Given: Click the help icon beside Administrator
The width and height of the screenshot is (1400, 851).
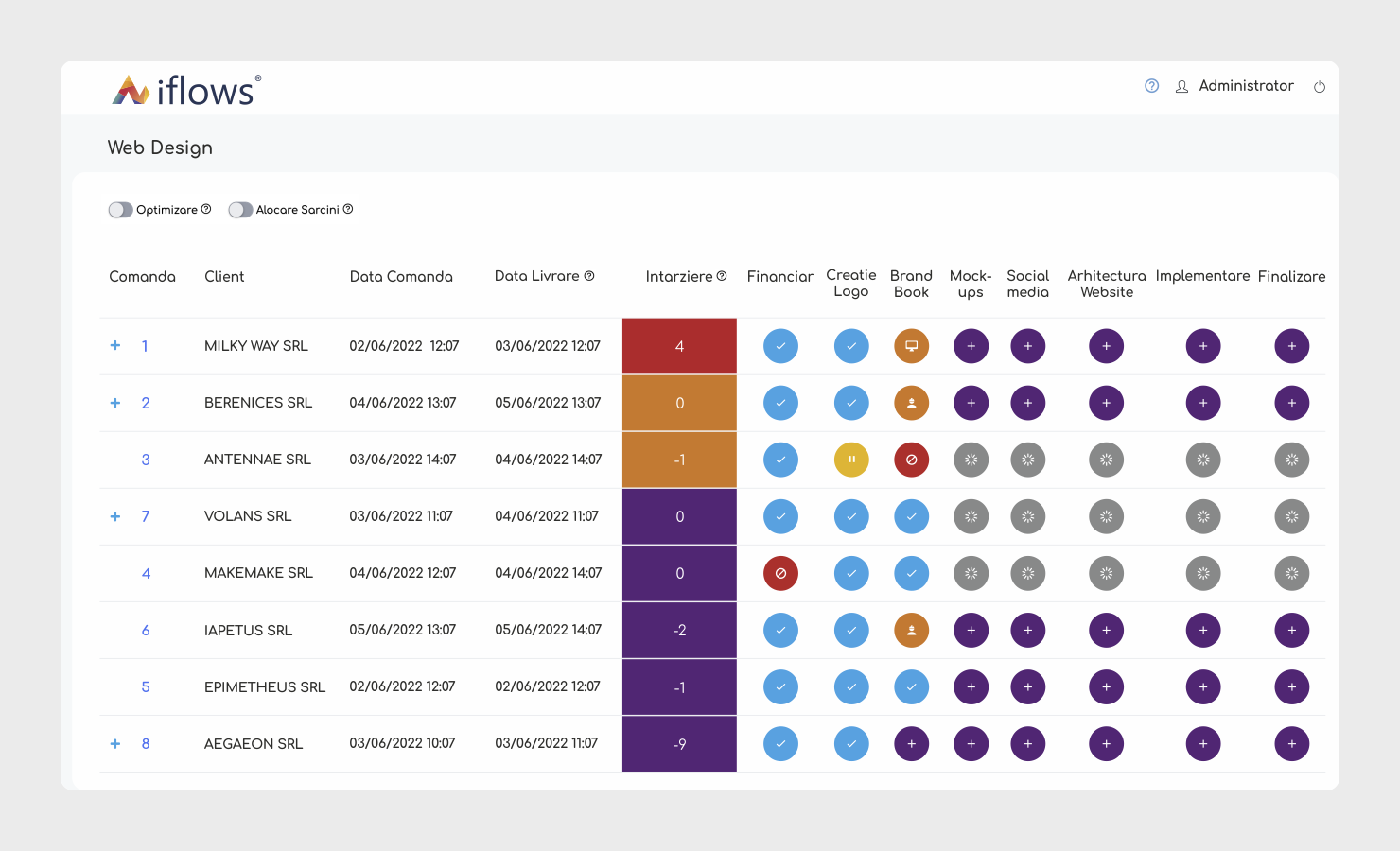Looking at the screenshot, I should (1151, 86).
